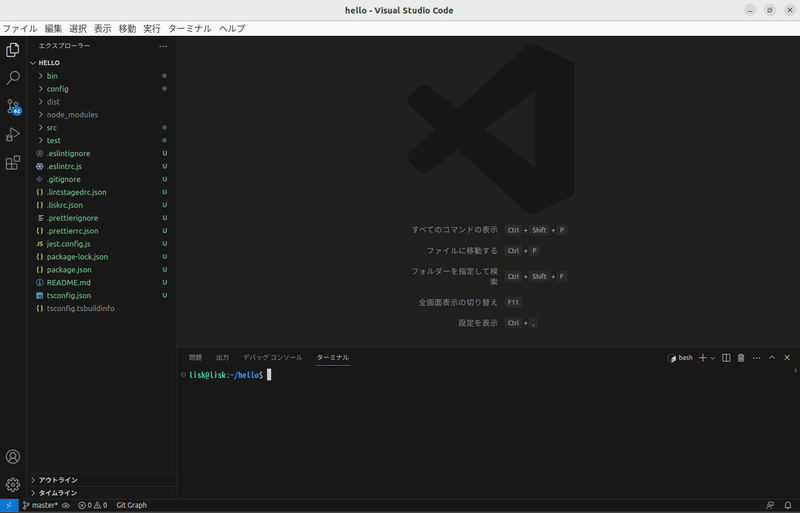Viewport: 800px width, 513px height.
Task: Click the master* branch indicator
Action: click(x=40, y=505)
